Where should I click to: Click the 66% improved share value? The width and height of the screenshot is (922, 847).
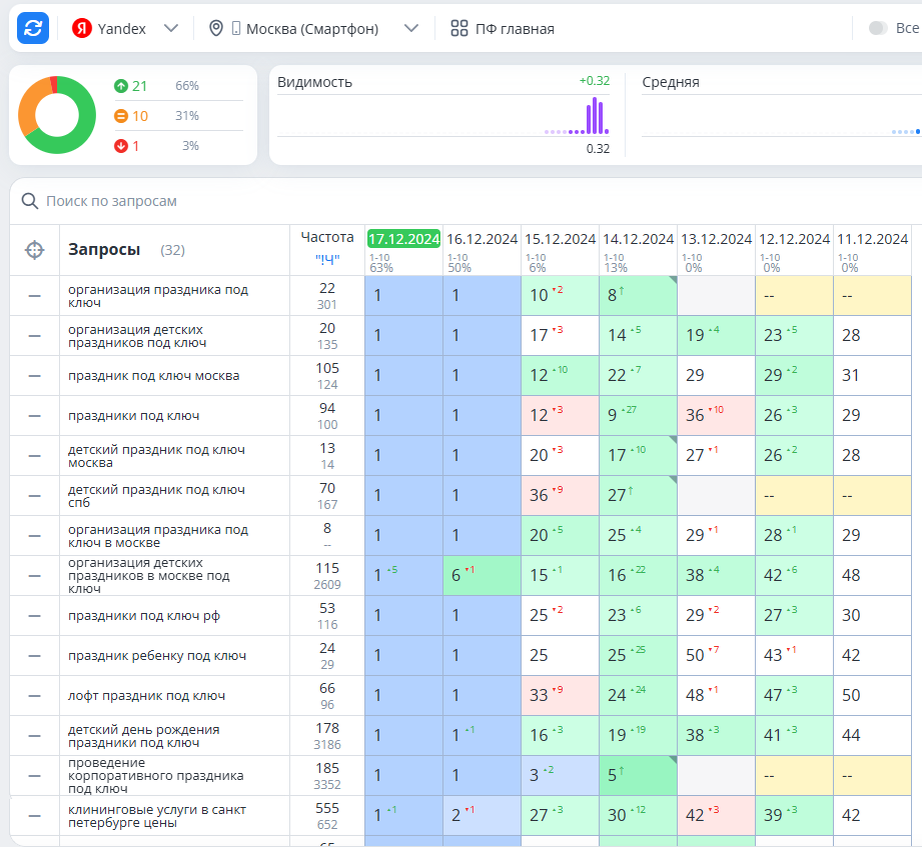187,86
